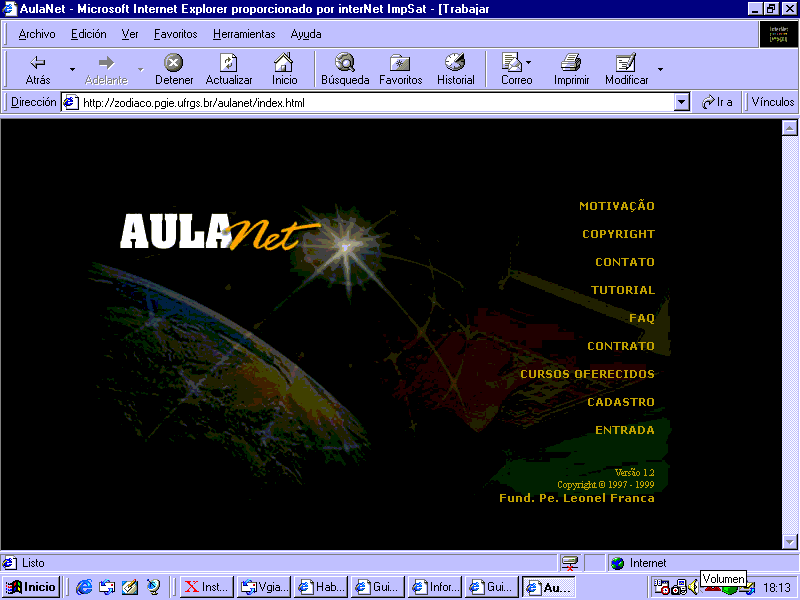Go to Inicio home page icon
Image resolution: width=800 pixels, height=600 pixels.
(x=285, y=63)
